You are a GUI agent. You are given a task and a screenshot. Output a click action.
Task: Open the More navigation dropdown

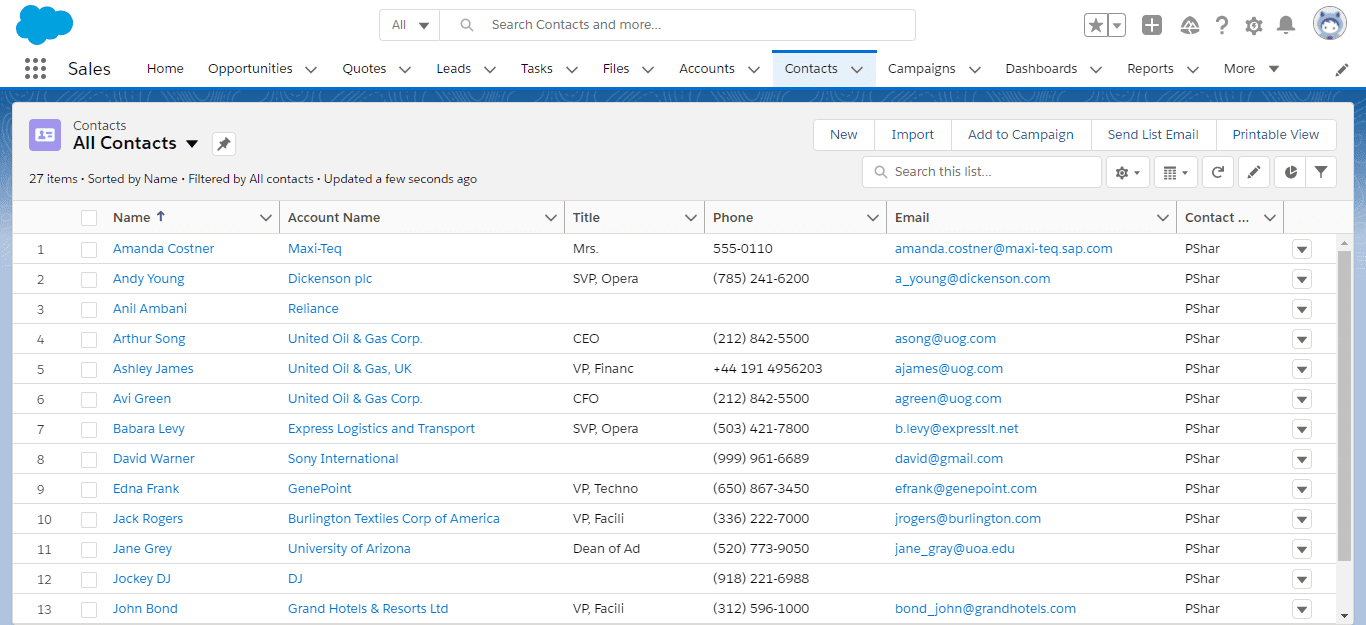click(1251, 69)
